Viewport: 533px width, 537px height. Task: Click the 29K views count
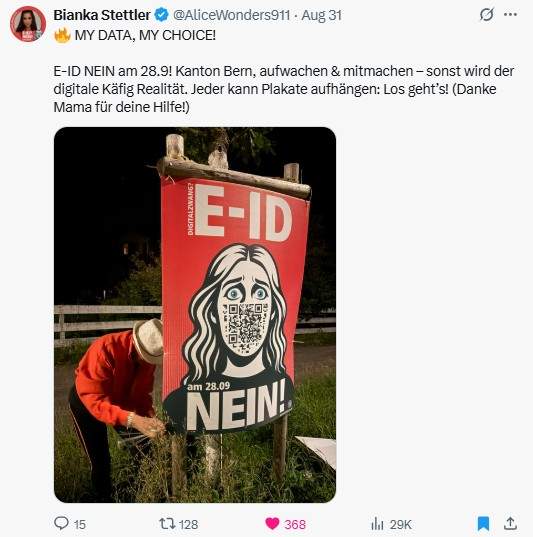(400, 524)
